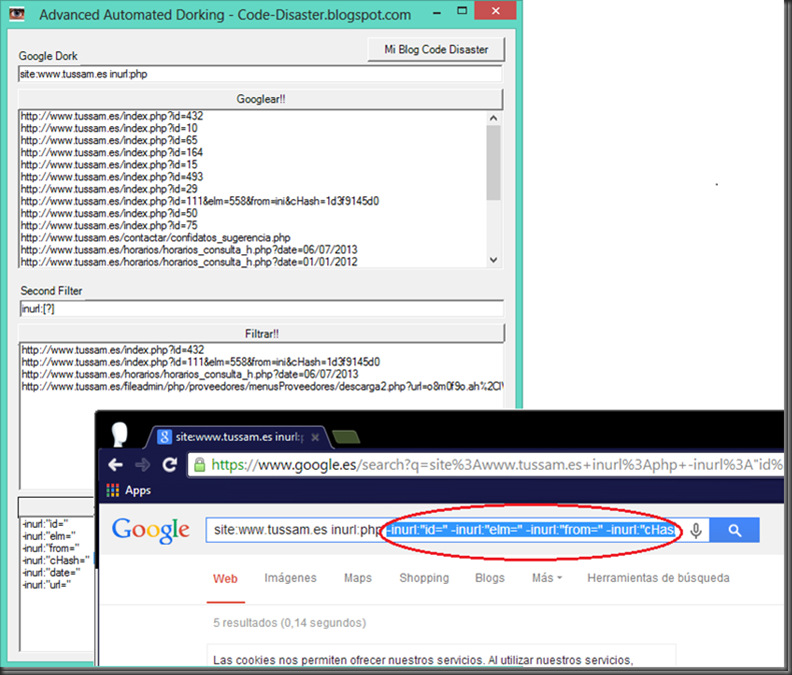The image size is (792, 675).
Task: Click the green padlock in address bar
Action: (x=200, y=464)
